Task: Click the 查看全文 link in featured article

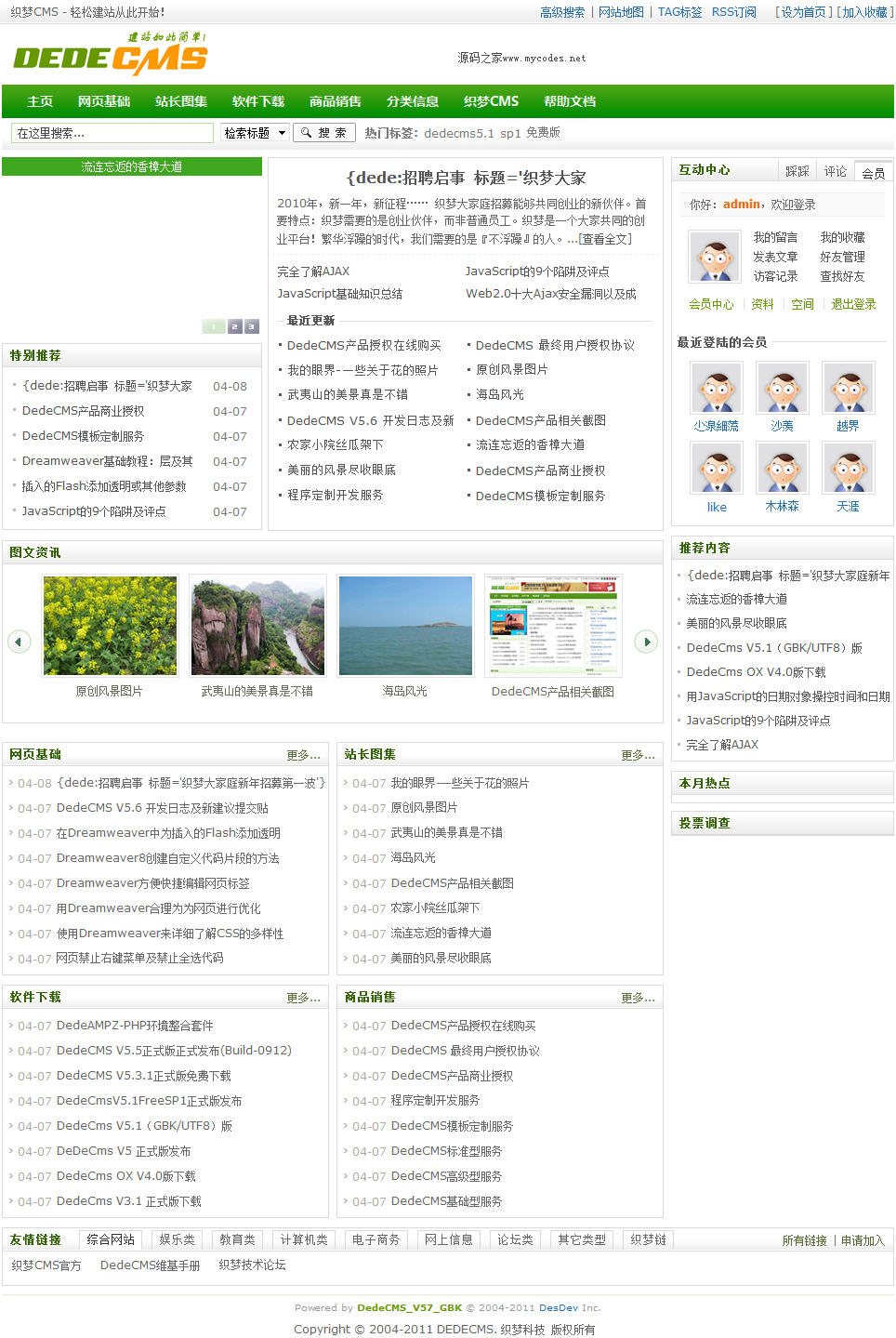Action: click(x=605, y=239)
